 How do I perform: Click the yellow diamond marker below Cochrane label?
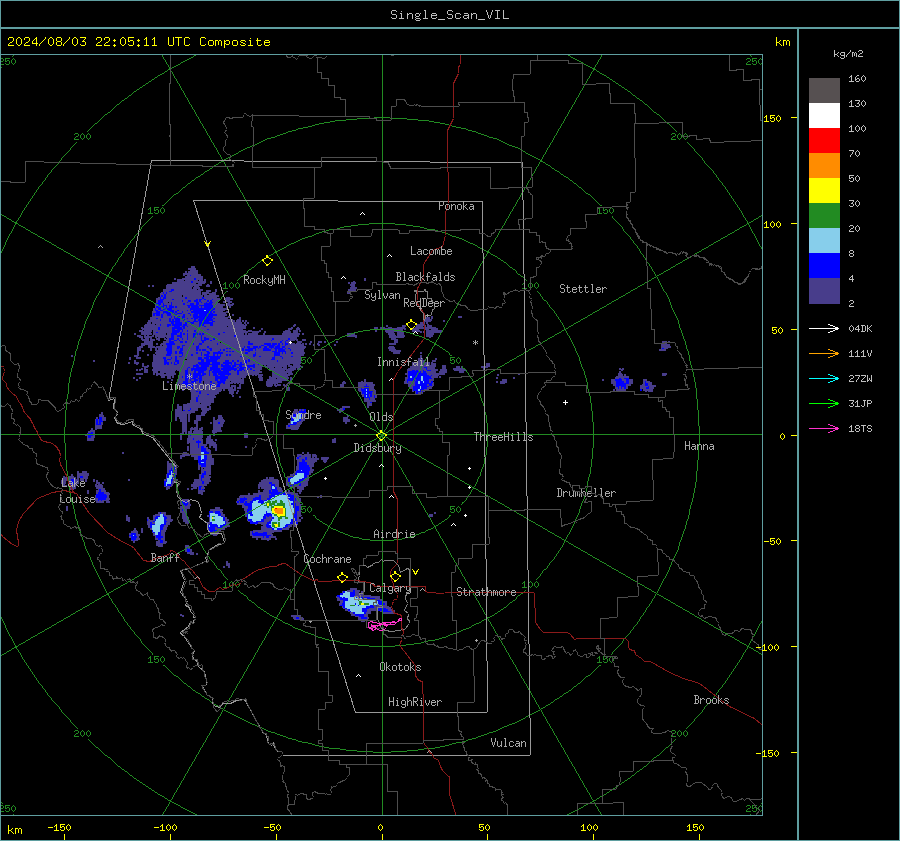coord(342,577)
